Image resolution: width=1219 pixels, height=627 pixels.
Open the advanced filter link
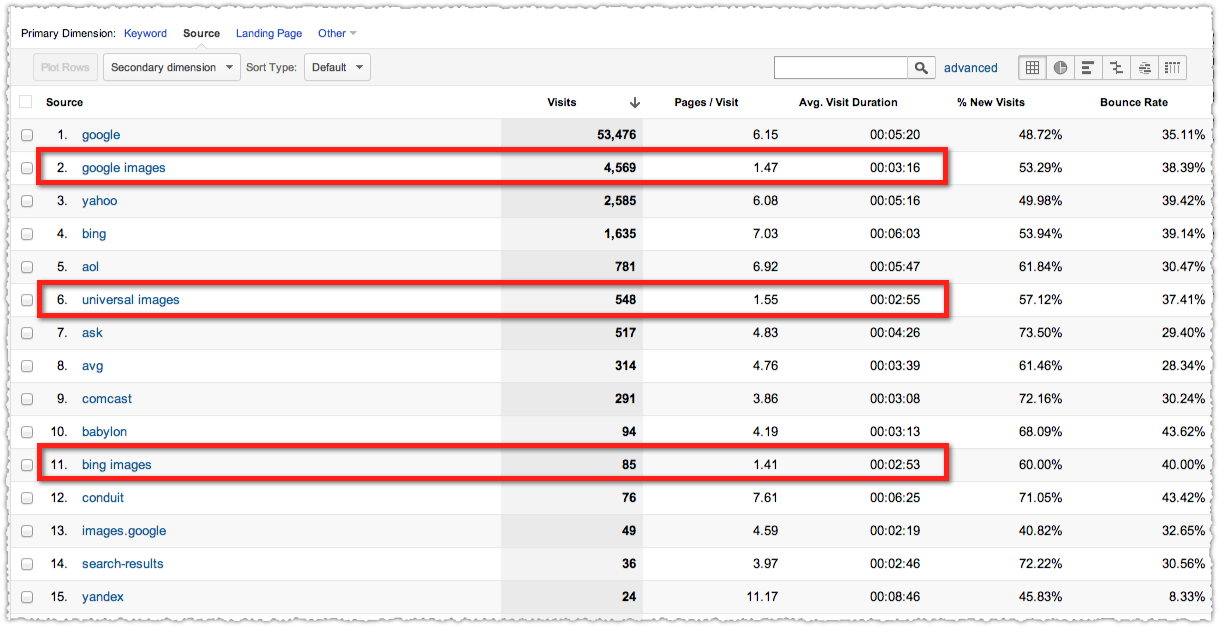pos(971,68)
